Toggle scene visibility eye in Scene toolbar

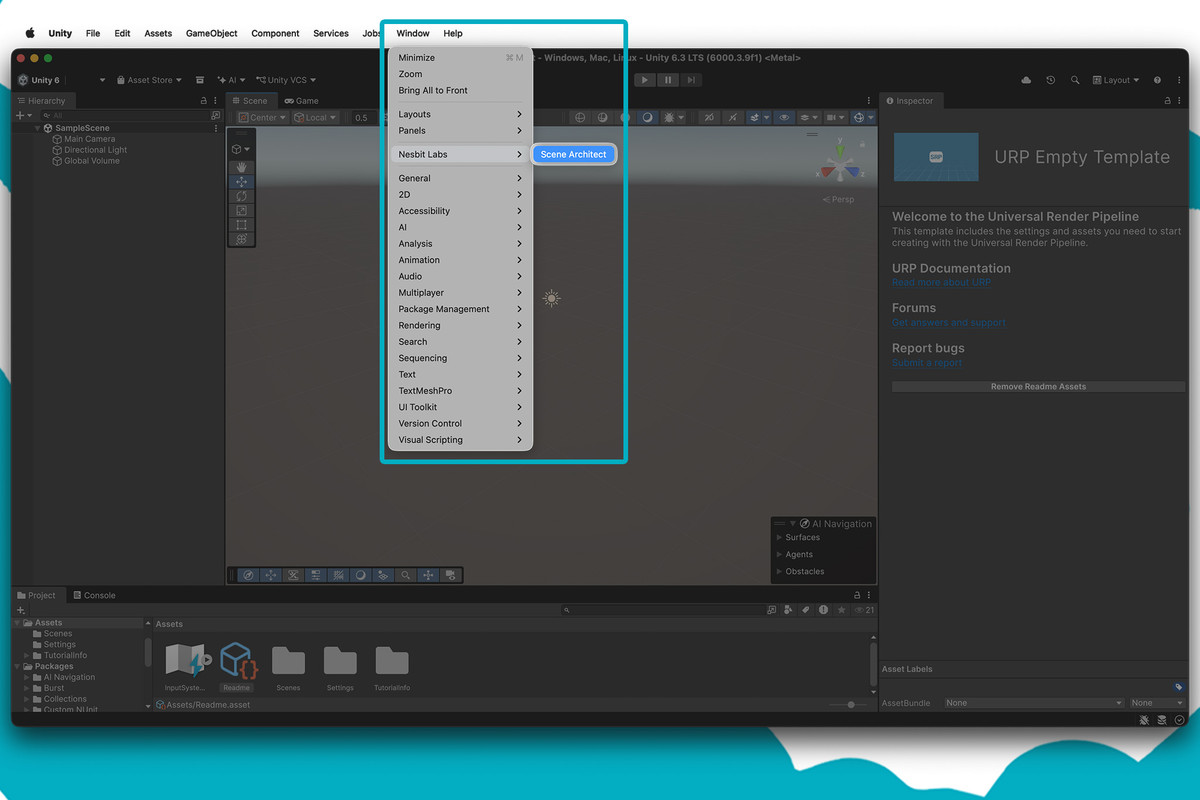tap(784, 117)
